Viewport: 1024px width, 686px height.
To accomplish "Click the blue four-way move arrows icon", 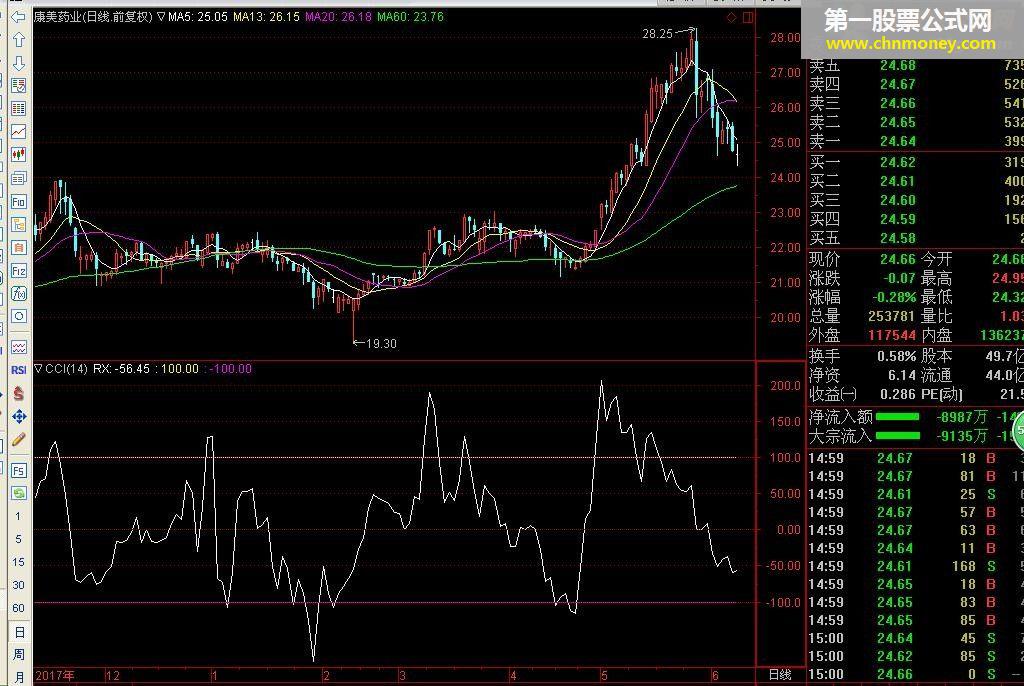I will click(18, 416).
